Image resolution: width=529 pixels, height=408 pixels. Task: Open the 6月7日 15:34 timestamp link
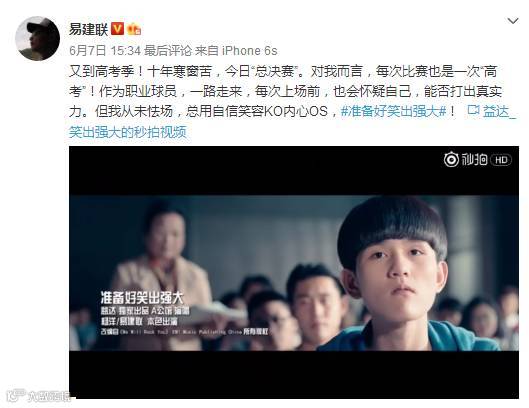pos(105,51)
